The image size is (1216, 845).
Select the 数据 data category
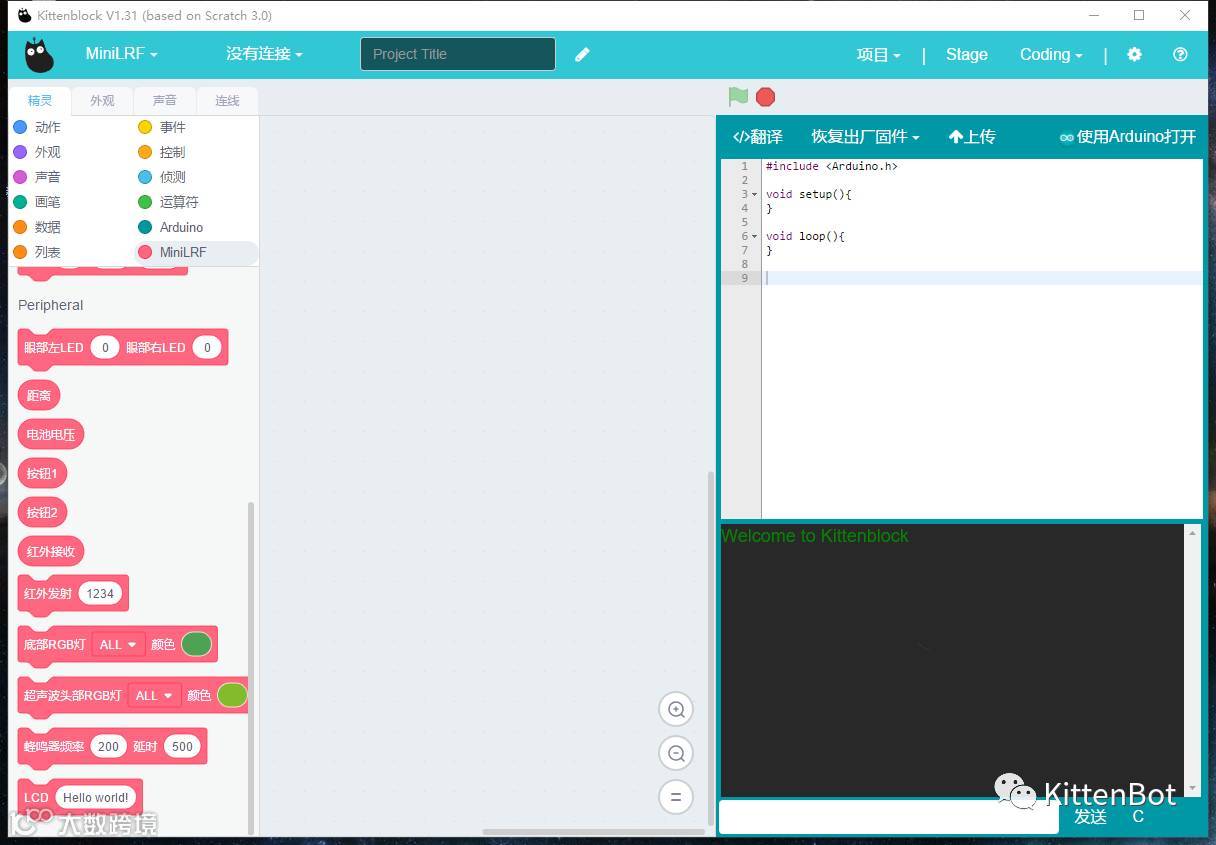(x=37, y=227)
